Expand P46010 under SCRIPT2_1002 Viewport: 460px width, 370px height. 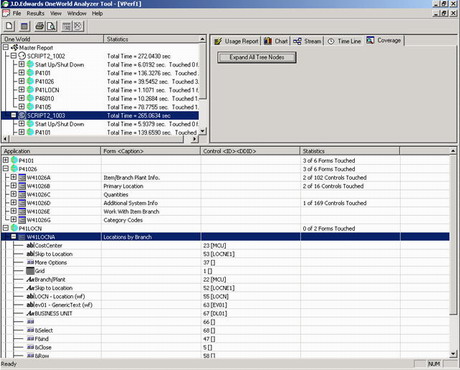[22, 98]
